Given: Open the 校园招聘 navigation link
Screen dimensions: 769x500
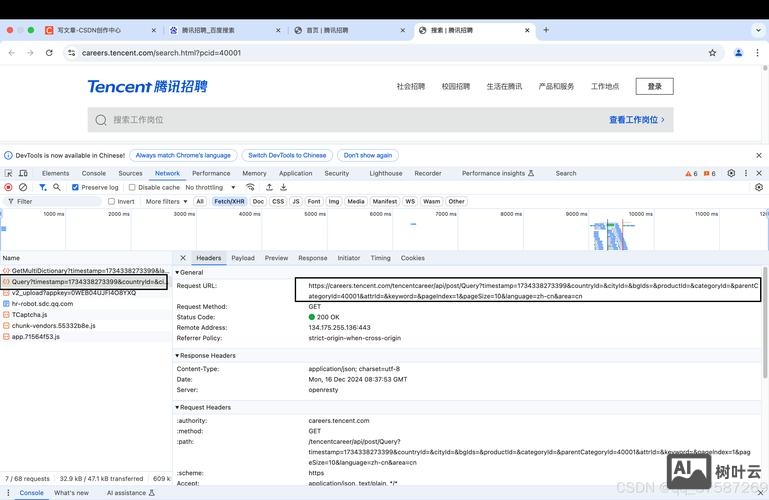Looking at the screenshot, I should [x=456, y=86].
